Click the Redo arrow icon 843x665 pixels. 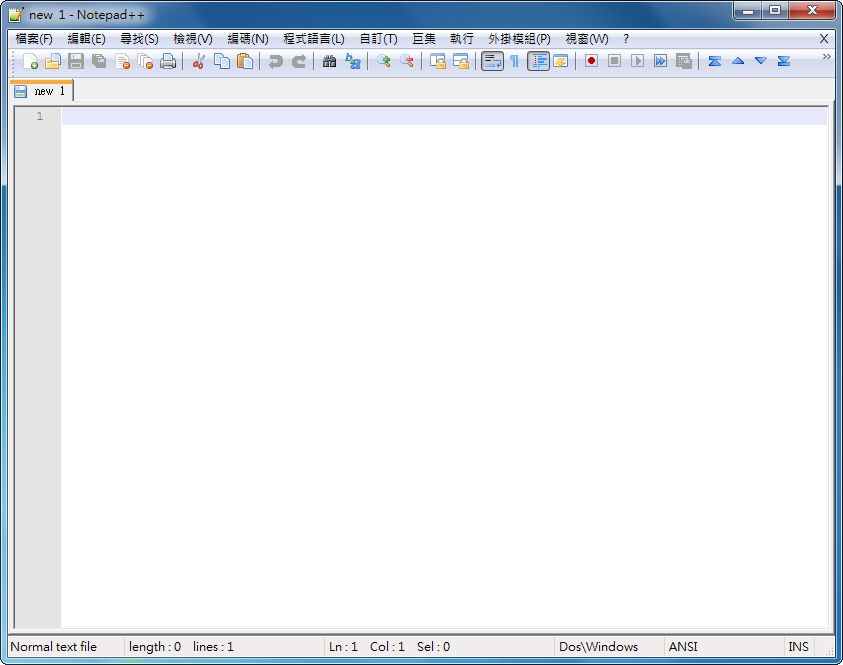pyautogui.click(x=298, y=61)
